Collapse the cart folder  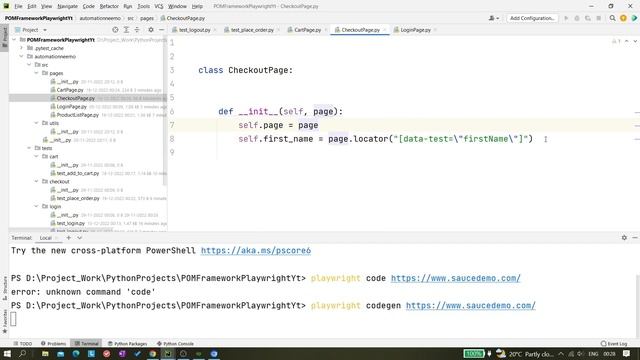[37, 156]
